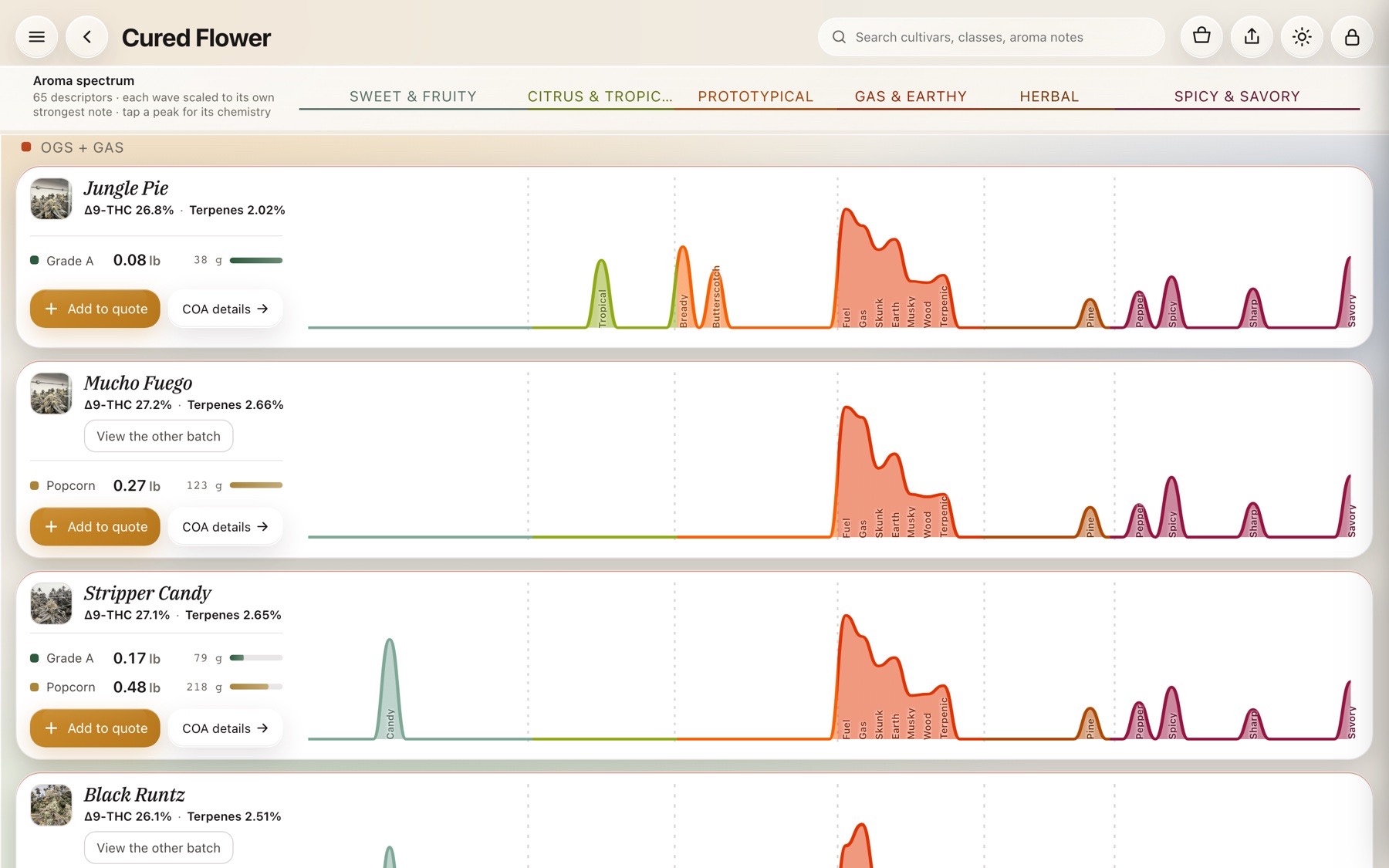Tap the Sharp peak on Mucho Fuego
The width and height of the screenshot is (1389, 868).
(1252, 522)
